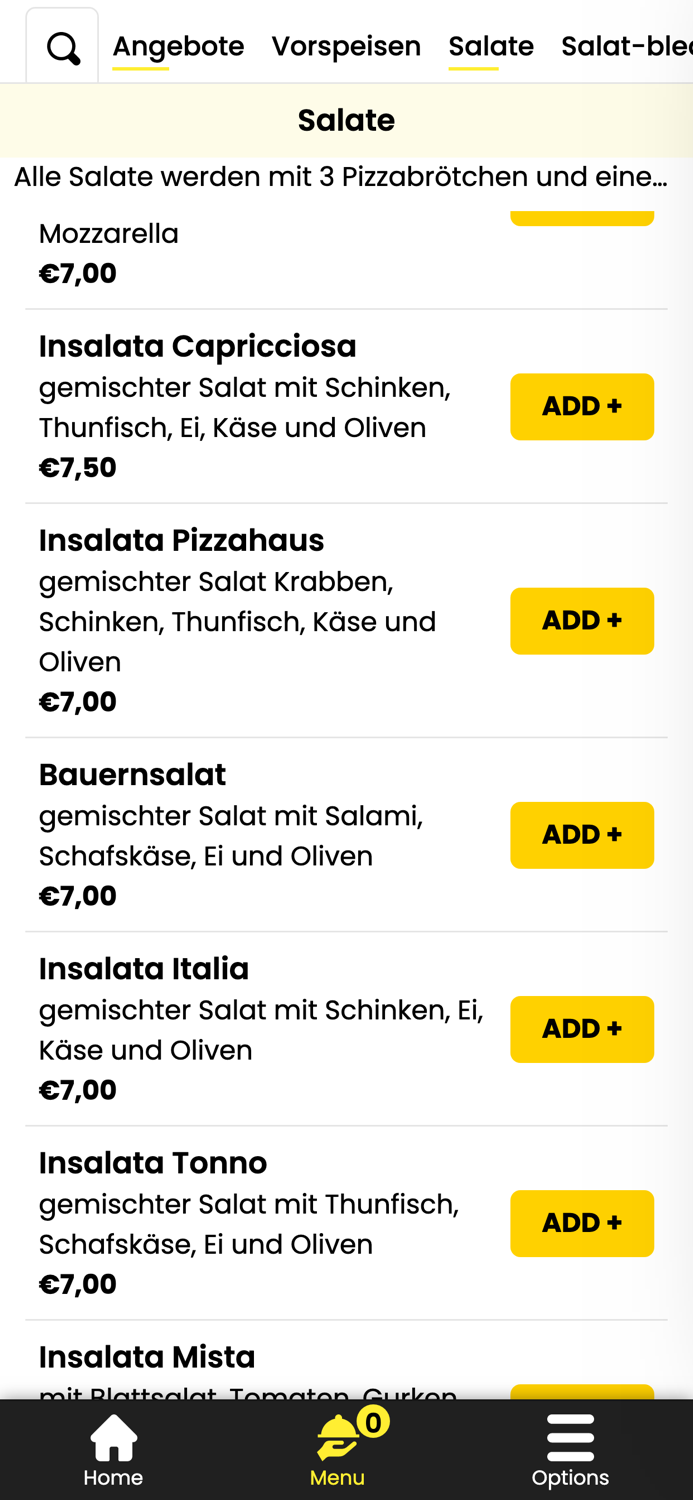Tap the Home house icon
The height and width of the screenshot is (1500, 693).
113,1438
